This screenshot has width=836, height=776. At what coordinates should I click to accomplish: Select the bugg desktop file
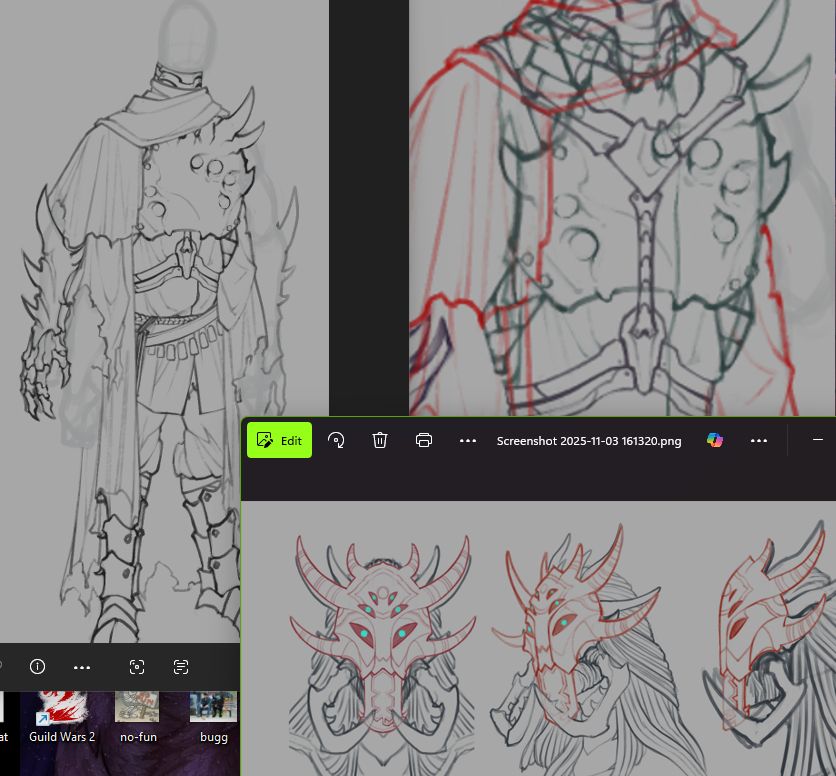[214, 718]
